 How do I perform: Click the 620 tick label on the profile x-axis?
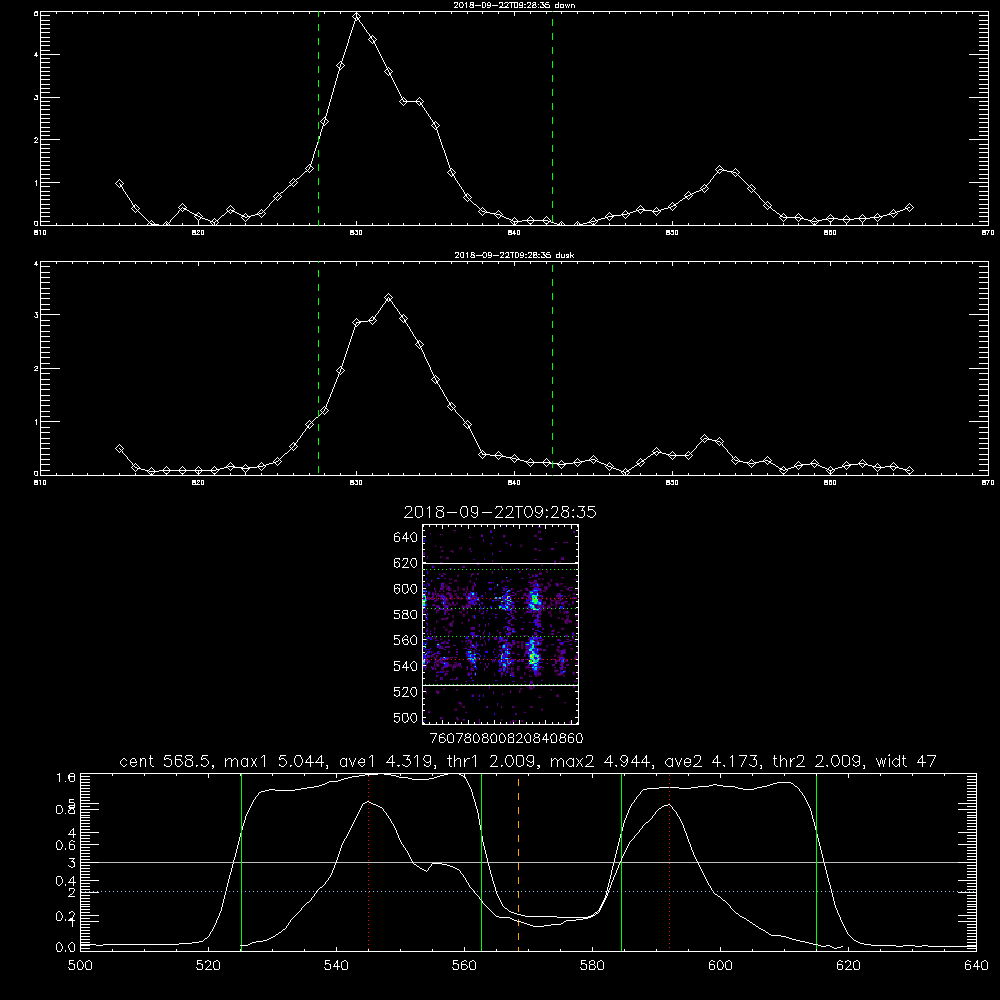(x=848, y=966)
